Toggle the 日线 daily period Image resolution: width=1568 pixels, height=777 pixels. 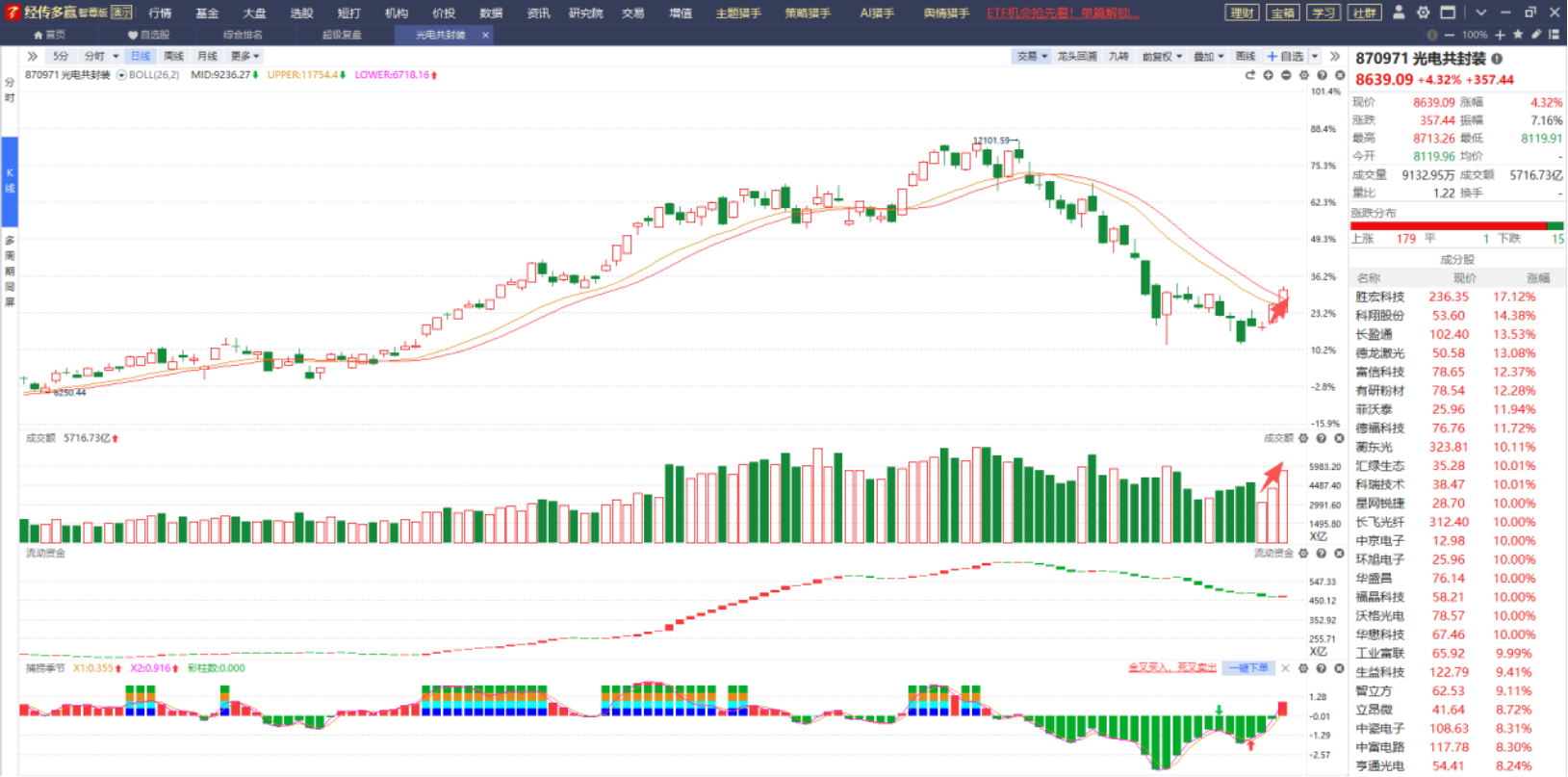pos(141,57)
